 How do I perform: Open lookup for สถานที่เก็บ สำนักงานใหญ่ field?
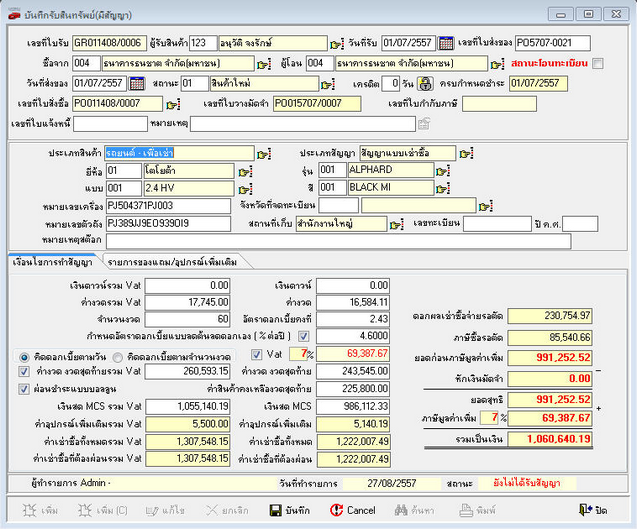[x=396, y=224]
